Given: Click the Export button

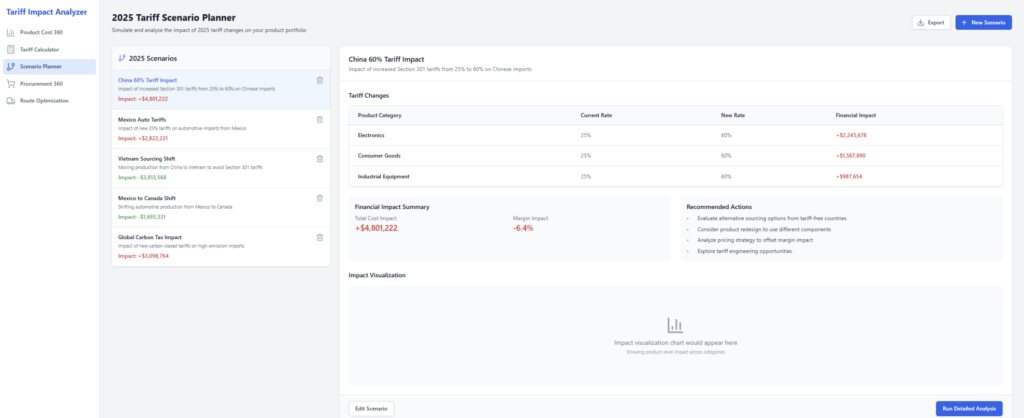Looking at the screenshot, I should [930, 22].
